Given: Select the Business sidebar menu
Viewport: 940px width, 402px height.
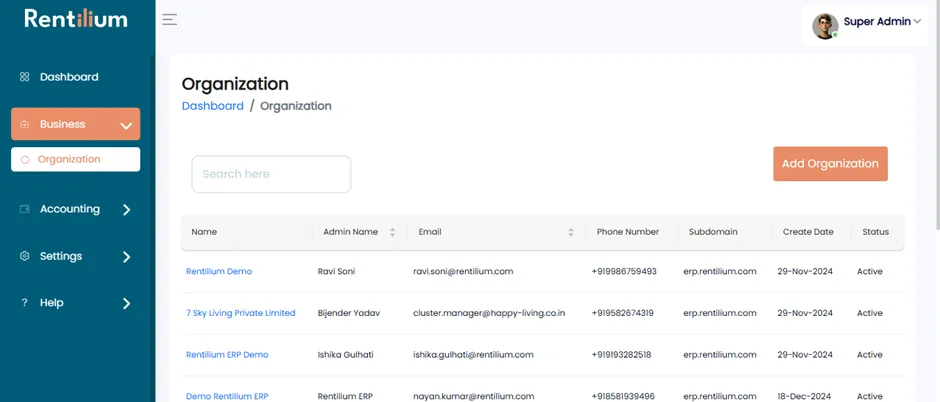Looking at the screenshot, I should (x=76, y=124).
